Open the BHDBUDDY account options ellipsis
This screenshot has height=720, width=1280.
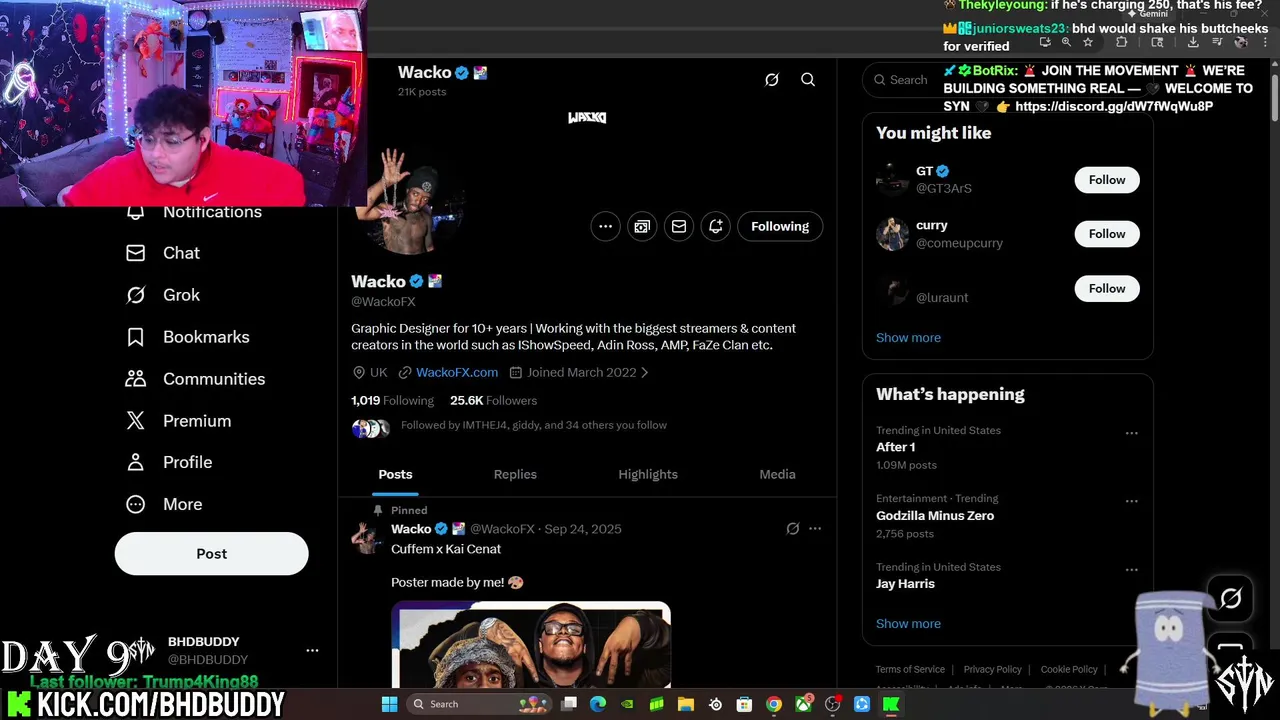click(x=312, y=650)
